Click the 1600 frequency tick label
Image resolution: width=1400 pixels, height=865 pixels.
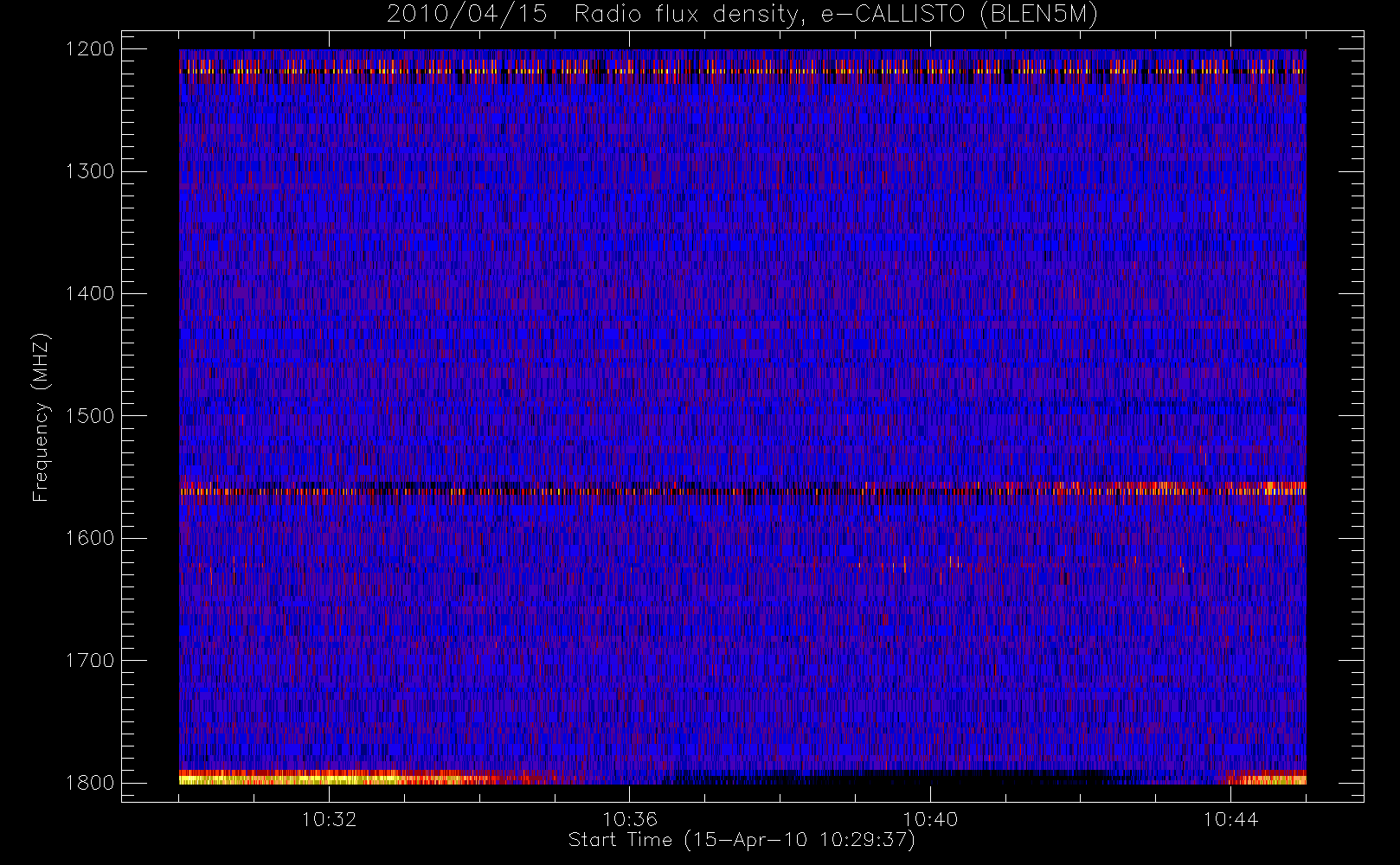[x=90, y=538]
